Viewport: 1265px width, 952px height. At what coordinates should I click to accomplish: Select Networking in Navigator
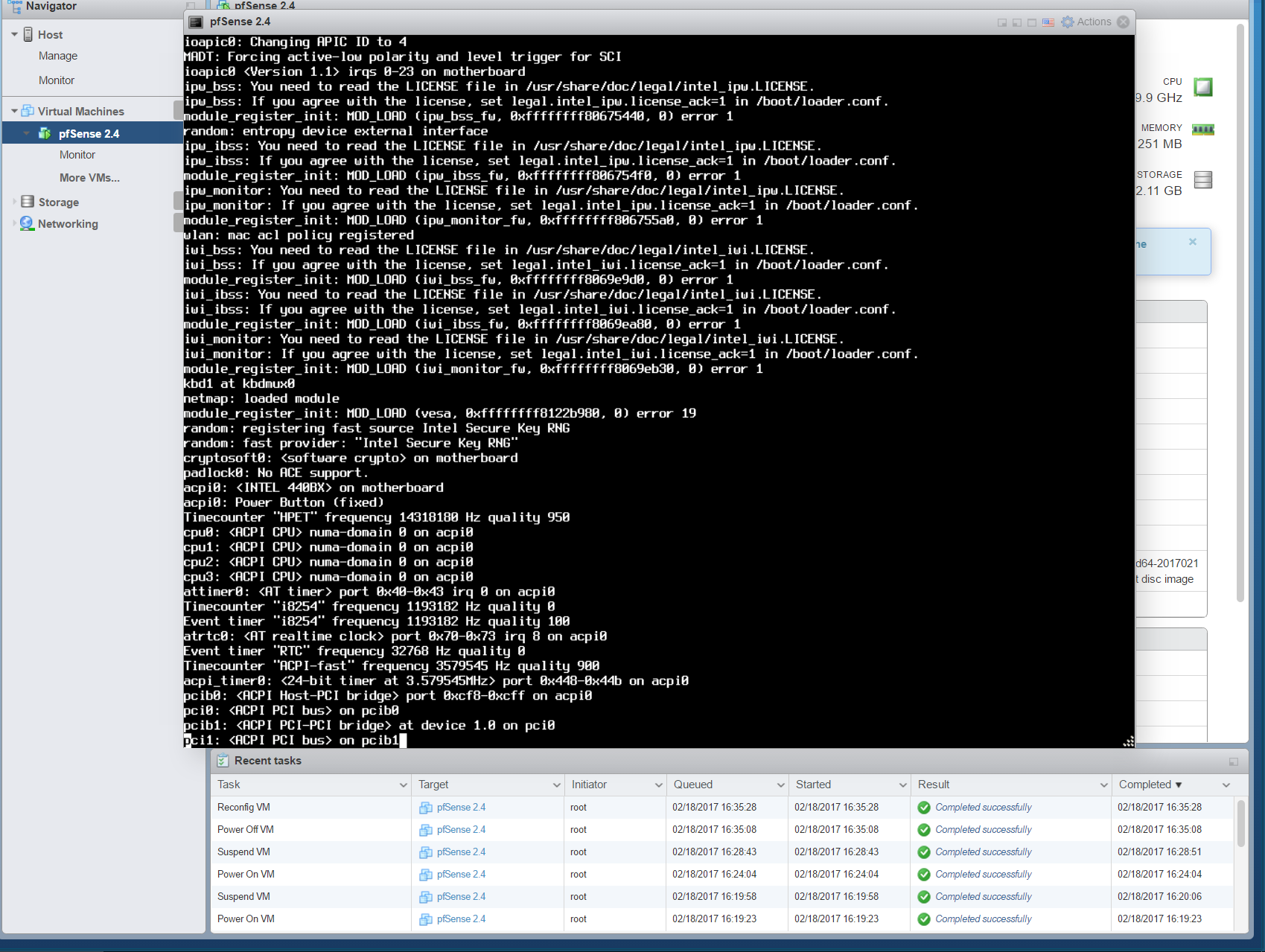point(68,224)
